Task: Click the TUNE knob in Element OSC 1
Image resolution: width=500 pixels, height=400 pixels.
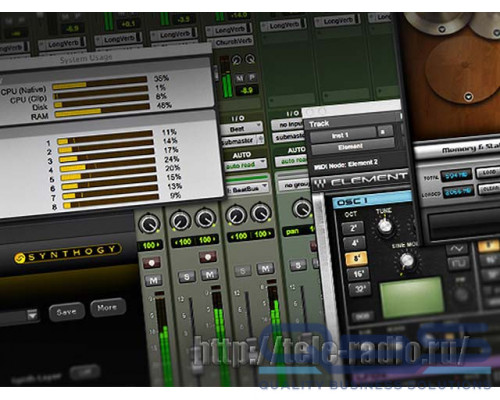Action: click(x=385, y=226)
